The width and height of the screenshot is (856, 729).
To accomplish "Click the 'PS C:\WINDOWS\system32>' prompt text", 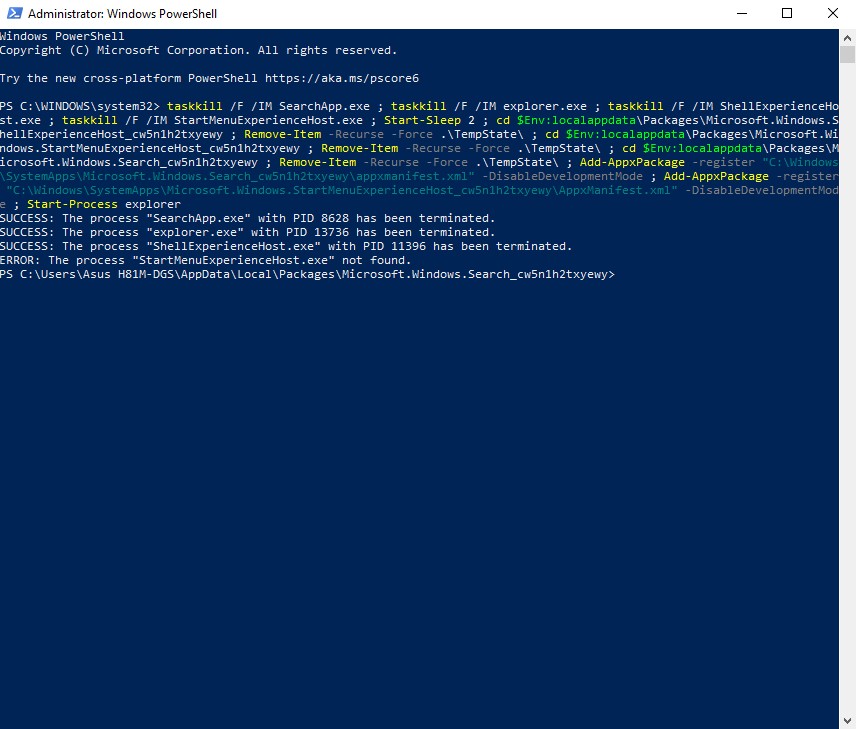I will click(x=80, y=106).
